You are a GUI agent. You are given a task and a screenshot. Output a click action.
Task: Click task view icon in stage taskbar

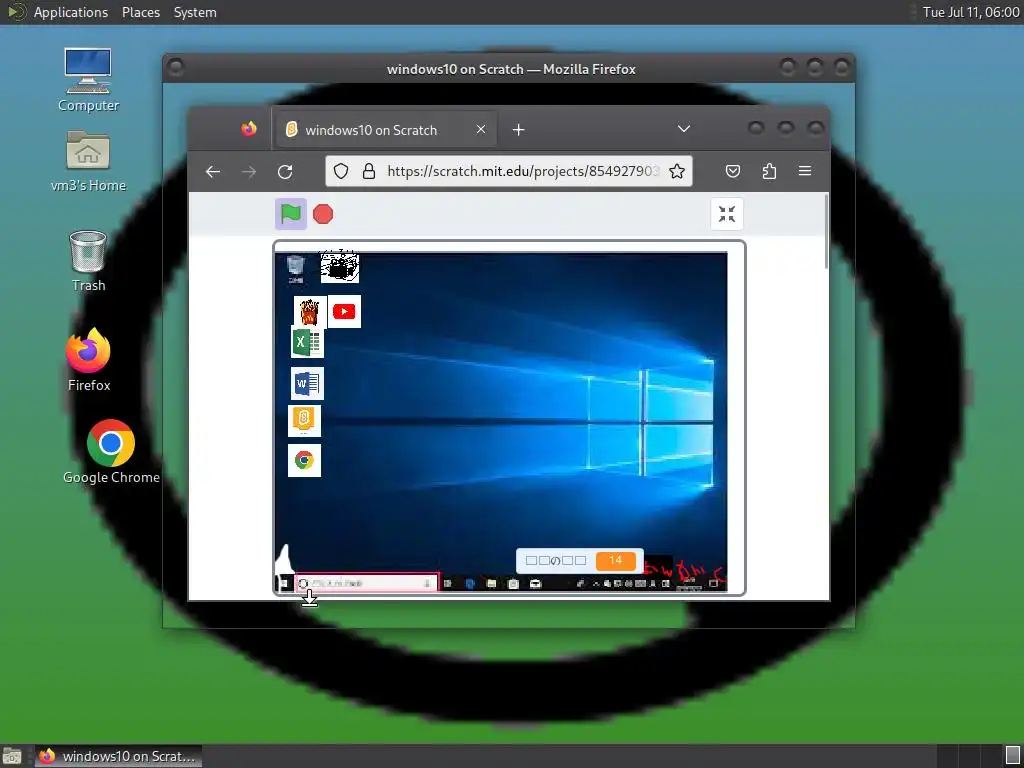447,584
